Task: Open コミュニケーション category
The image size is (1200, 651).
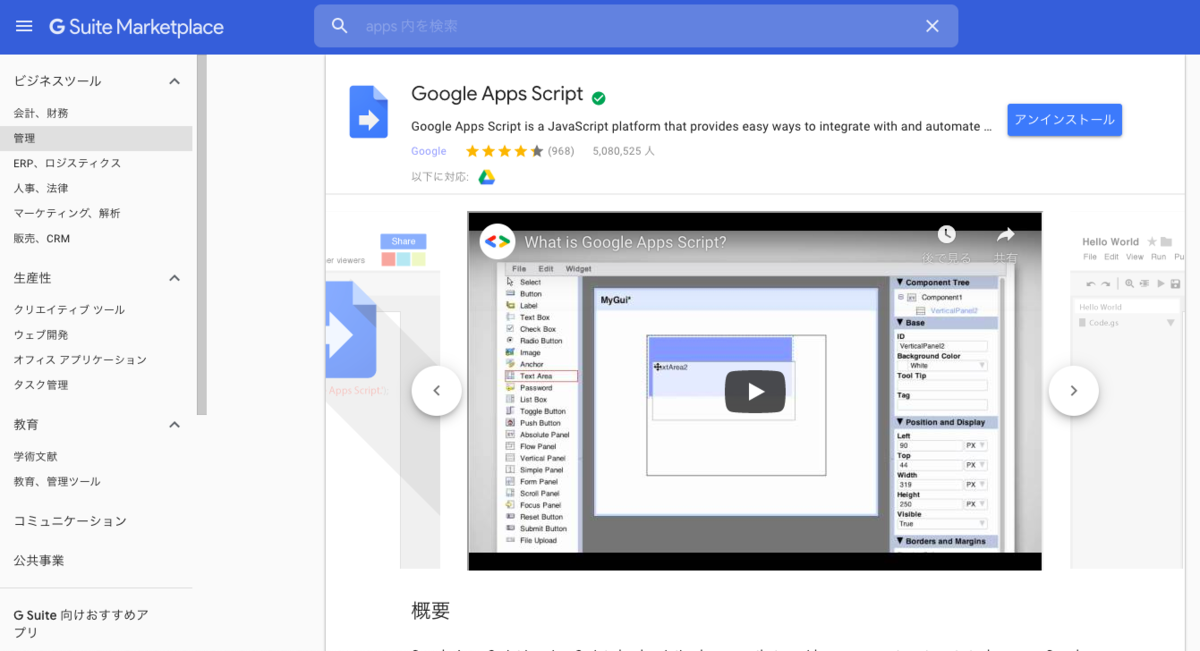Action: click(70, 521)
